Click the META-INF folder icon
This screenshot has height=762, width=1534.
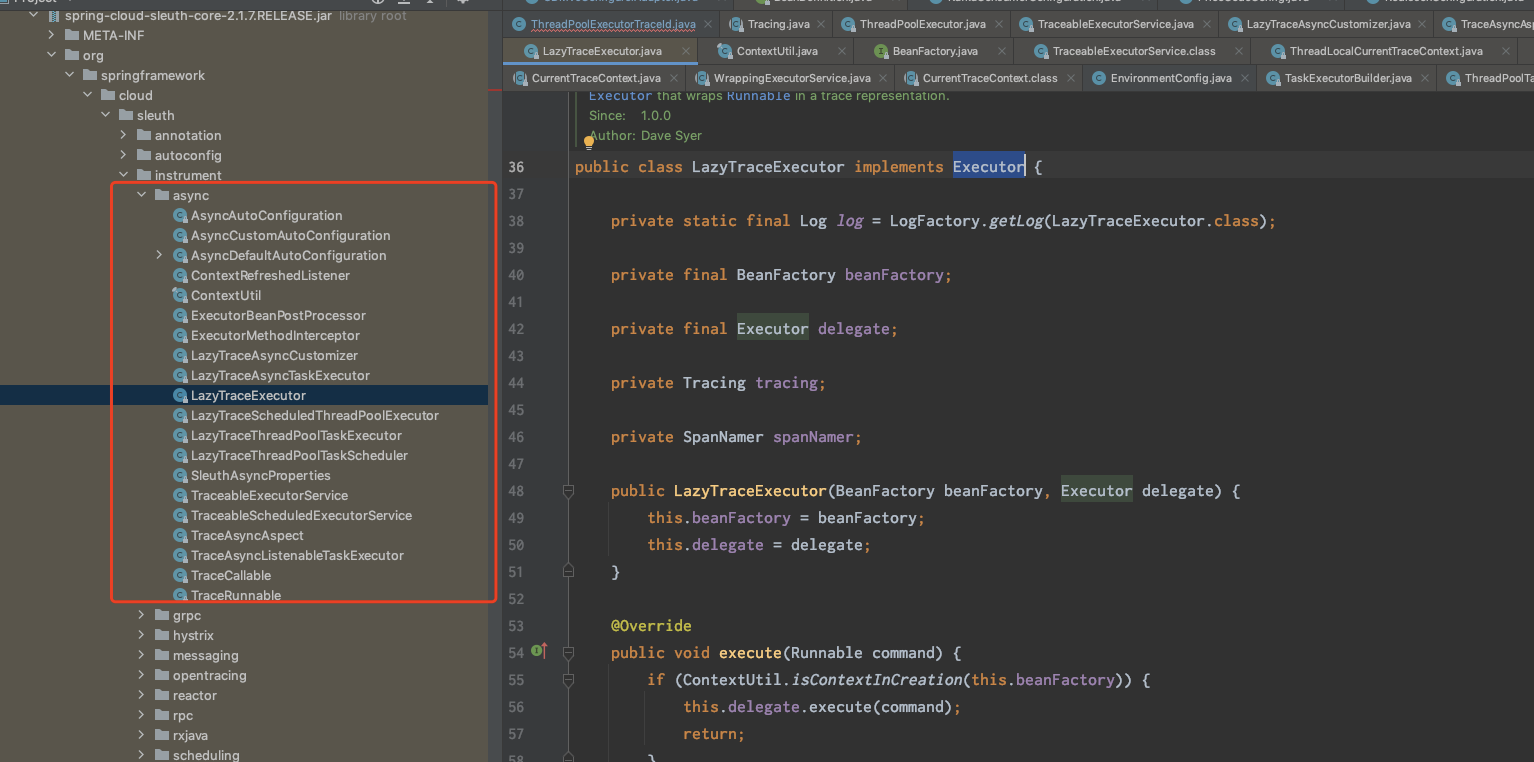tap(72, 36)
